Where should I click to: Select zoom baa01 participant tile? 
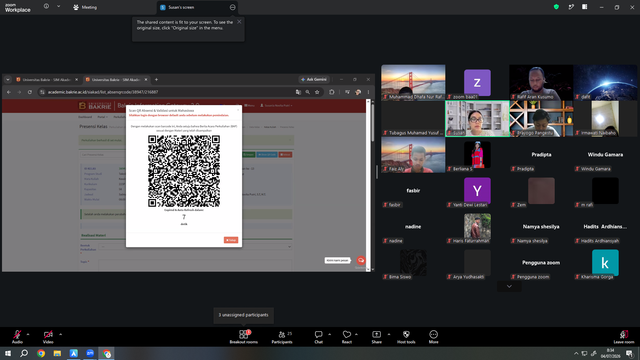coord(477,82)
